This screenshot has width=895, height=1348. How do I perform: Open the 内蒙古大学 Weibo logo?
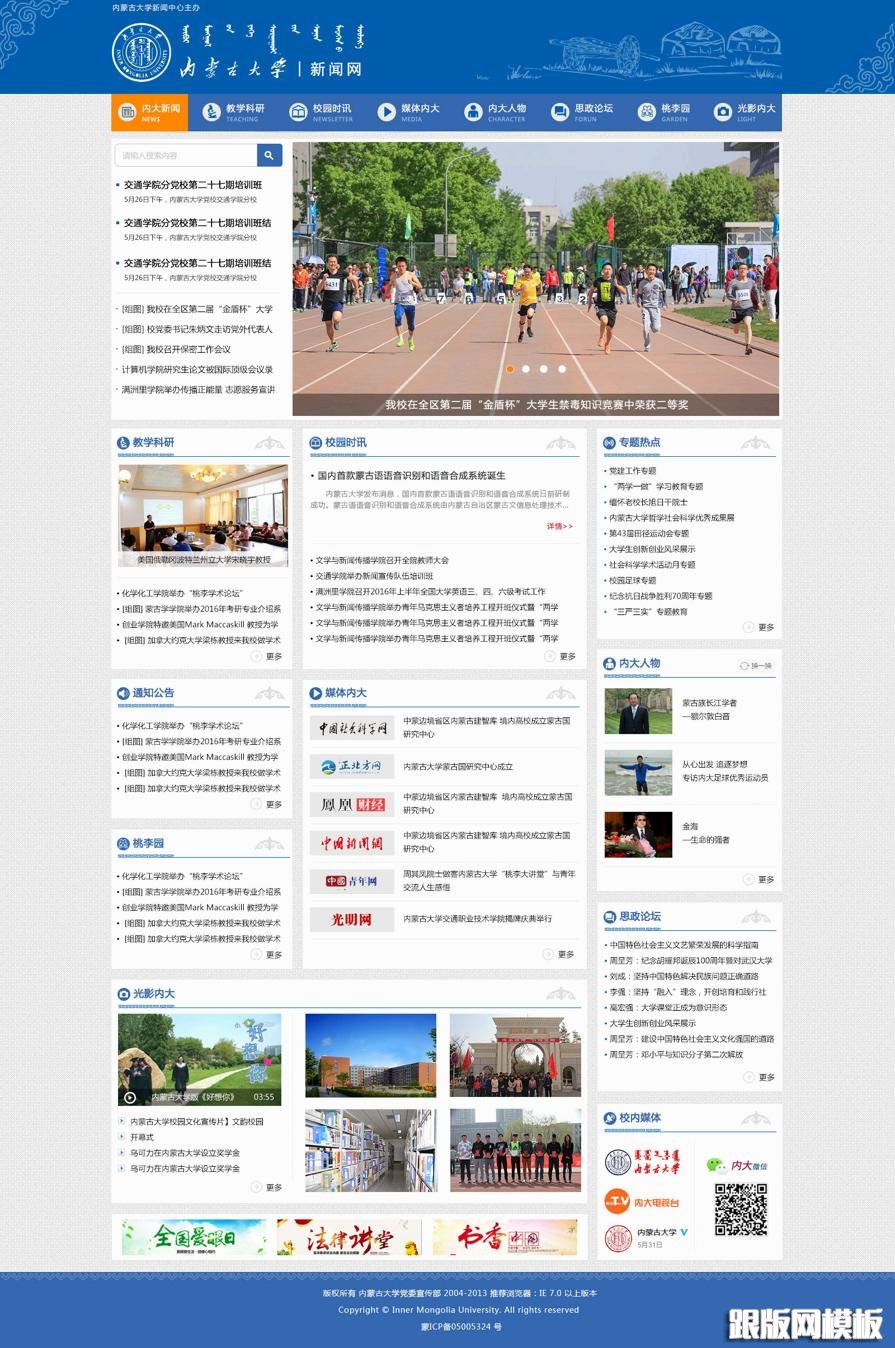click(x=618, y=1238)
